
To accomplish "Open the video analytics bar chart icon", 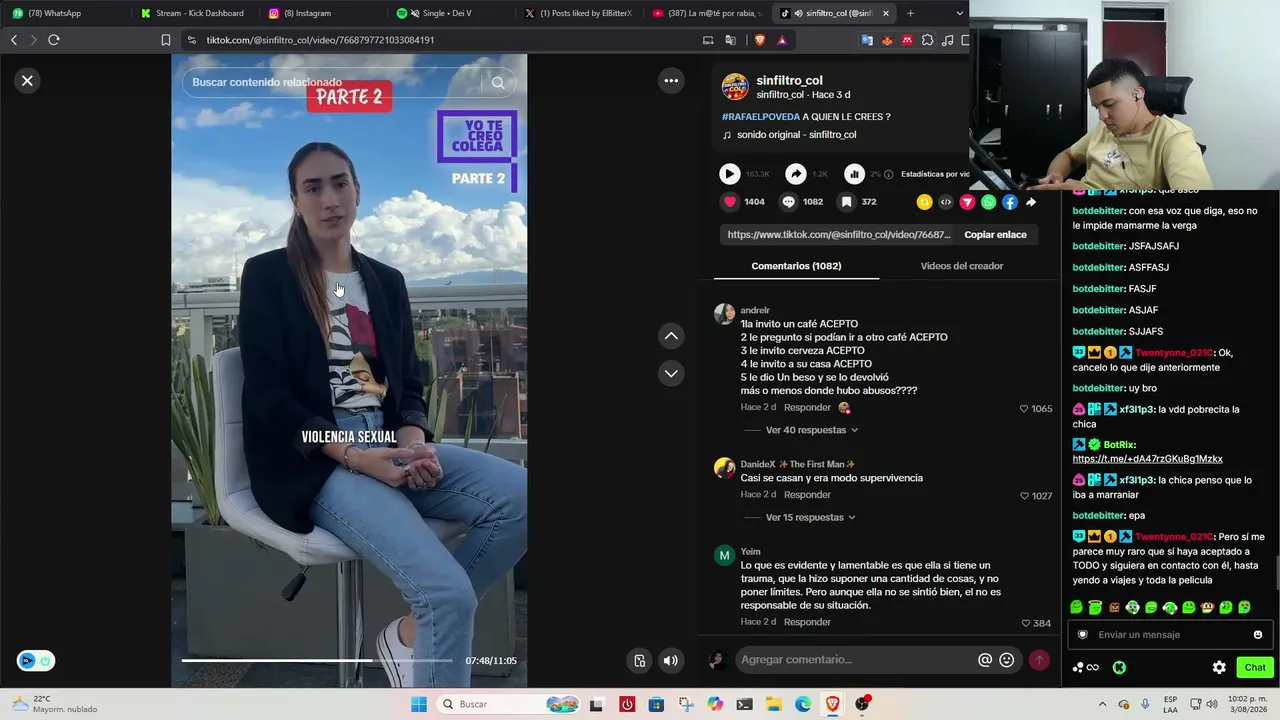I will (854, 174).
